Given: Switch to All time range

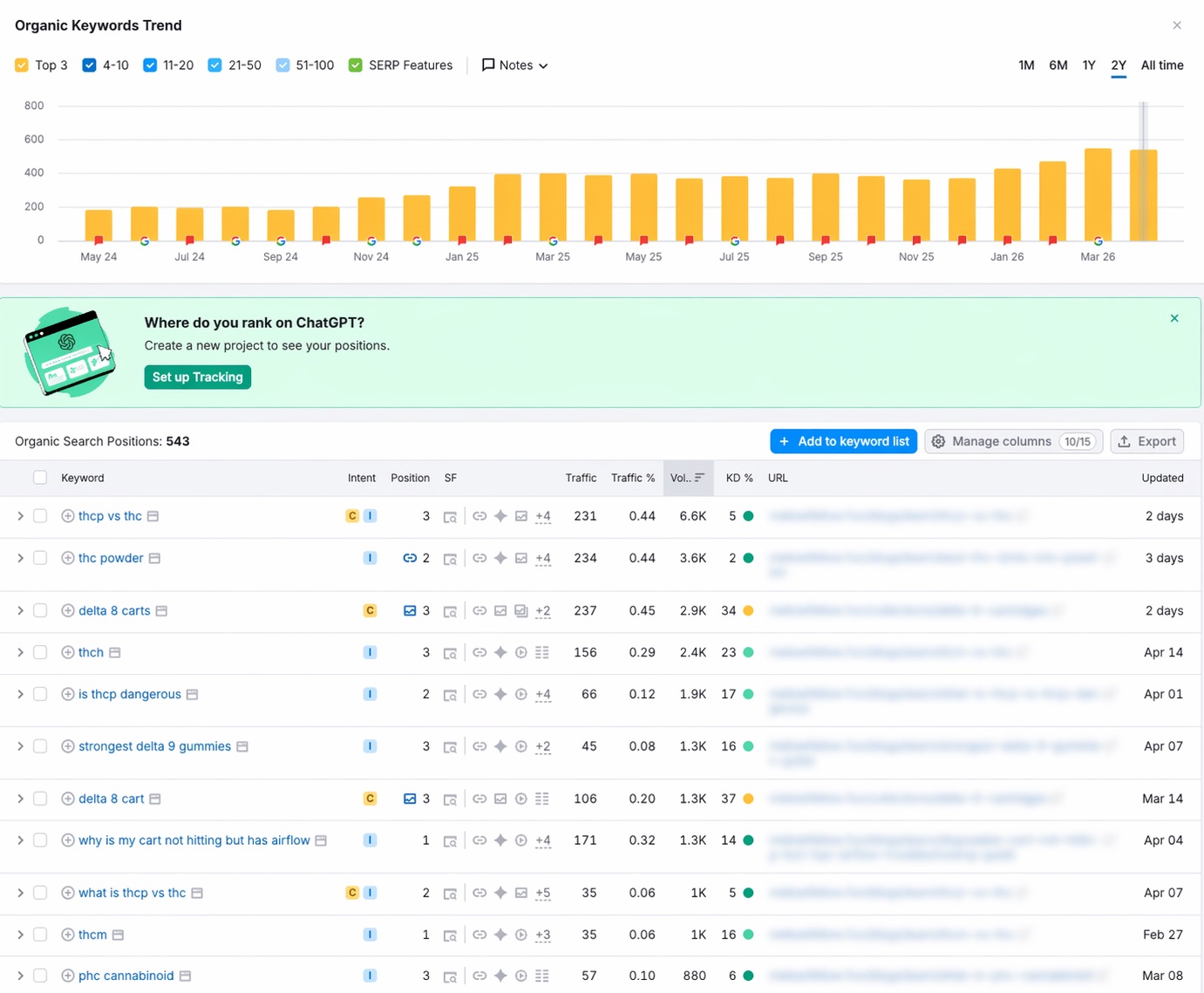Looking at the screenshot, I should click(1162, 65).
